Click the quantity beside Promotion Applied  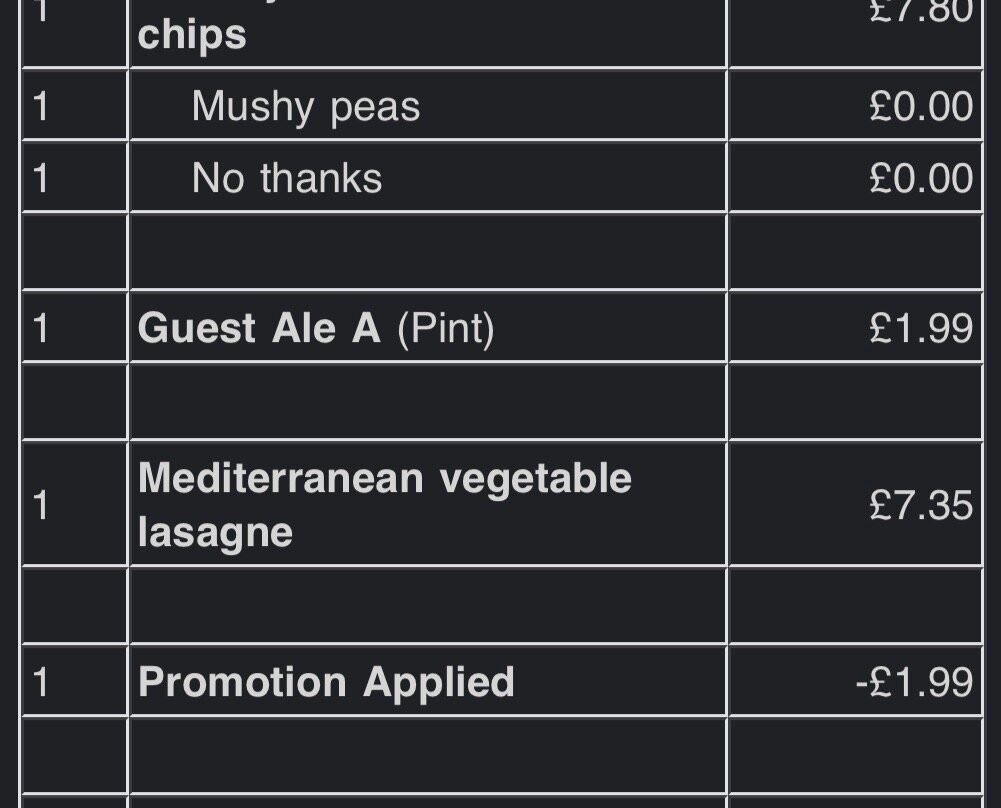coord(41,682)
